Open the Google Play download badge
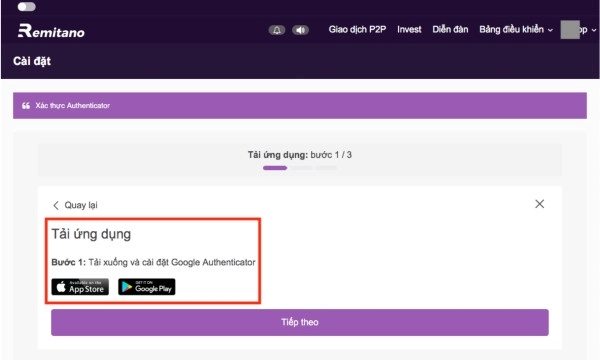This screenshot has width=600, height=360. coord(147,287)
